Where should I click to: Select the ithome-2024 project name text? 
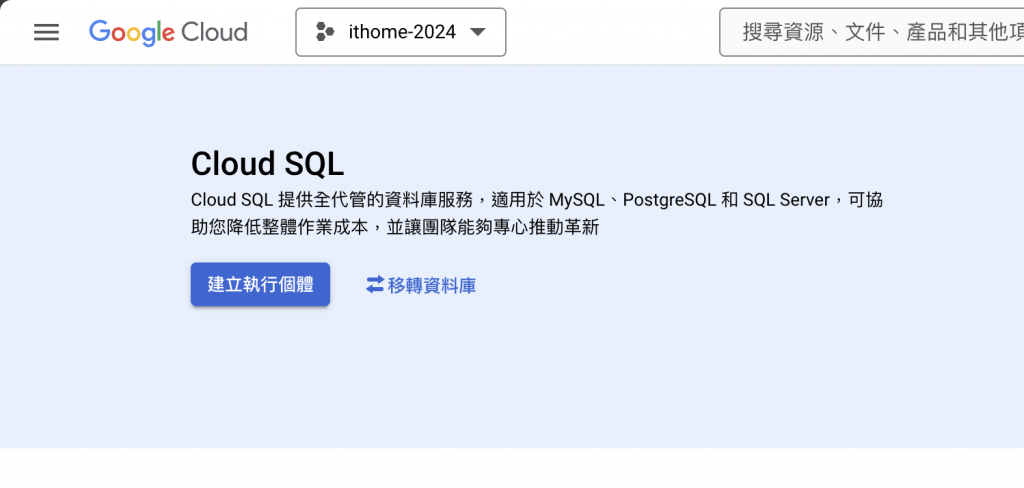click(x=402, y=32)
